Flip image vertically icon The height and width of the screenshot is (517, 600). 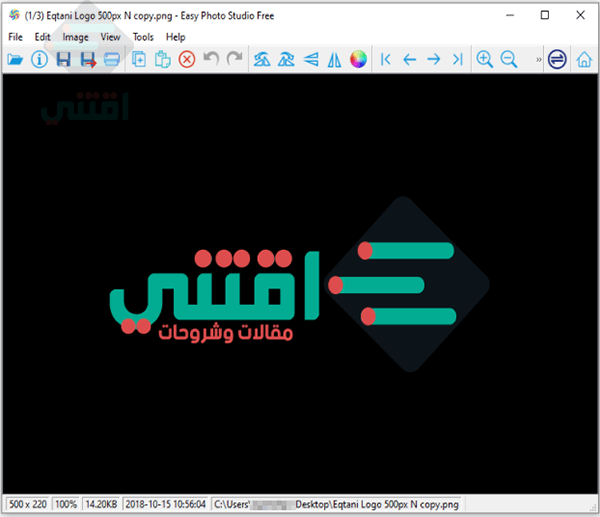[311, 59]
